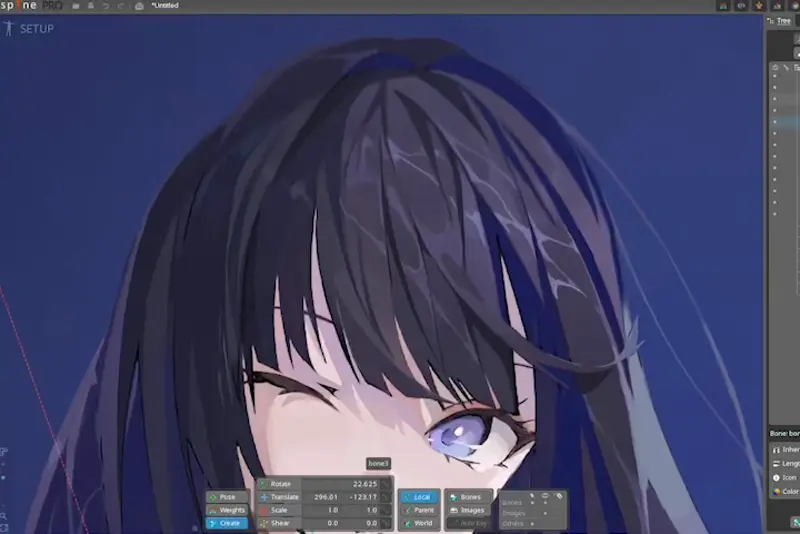
Task: Click the eye icon in tree header
Action: 775,67
